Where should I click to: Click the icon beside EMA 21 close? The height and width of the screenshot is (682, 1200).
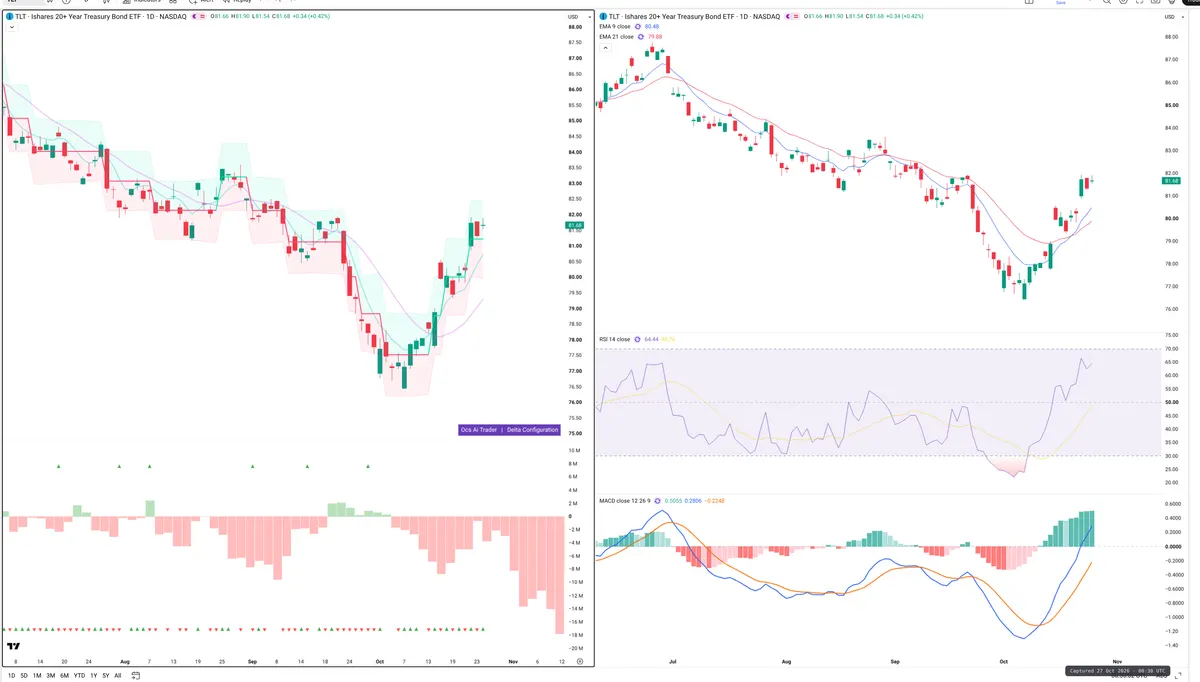point(641,37)
